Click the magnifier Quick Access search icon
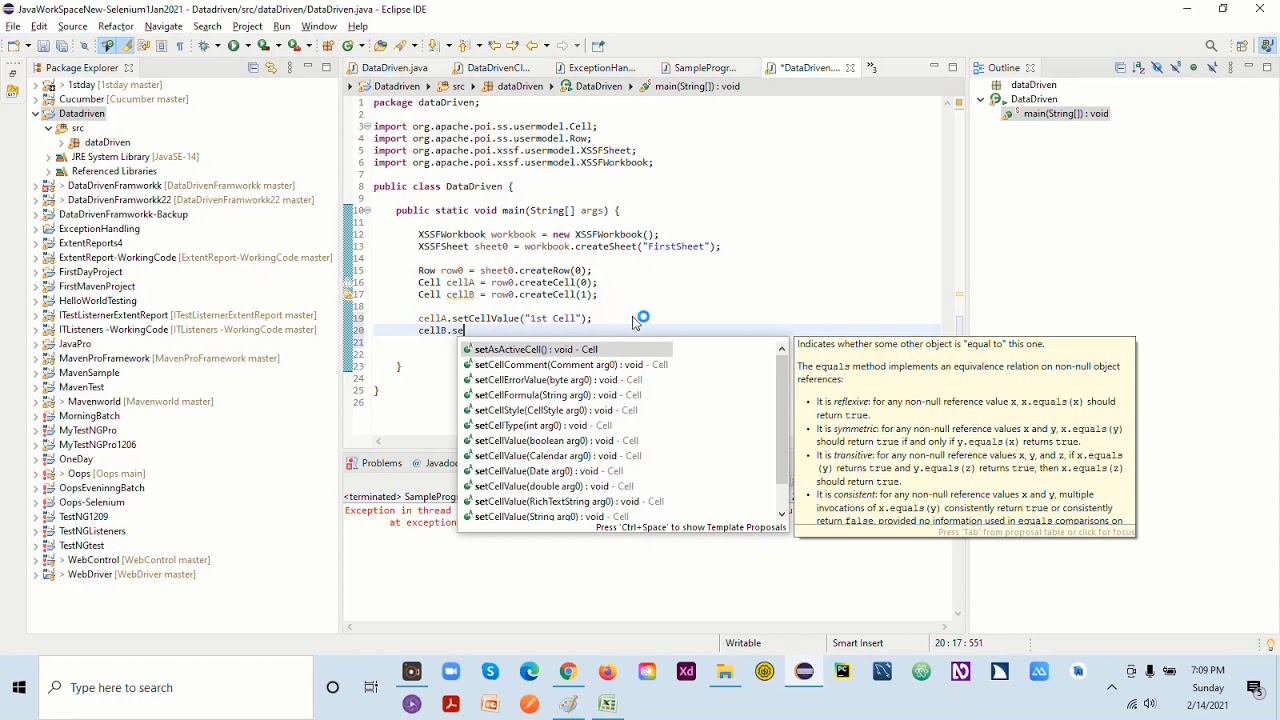The image size is (1280, 720). point(1211,45)
